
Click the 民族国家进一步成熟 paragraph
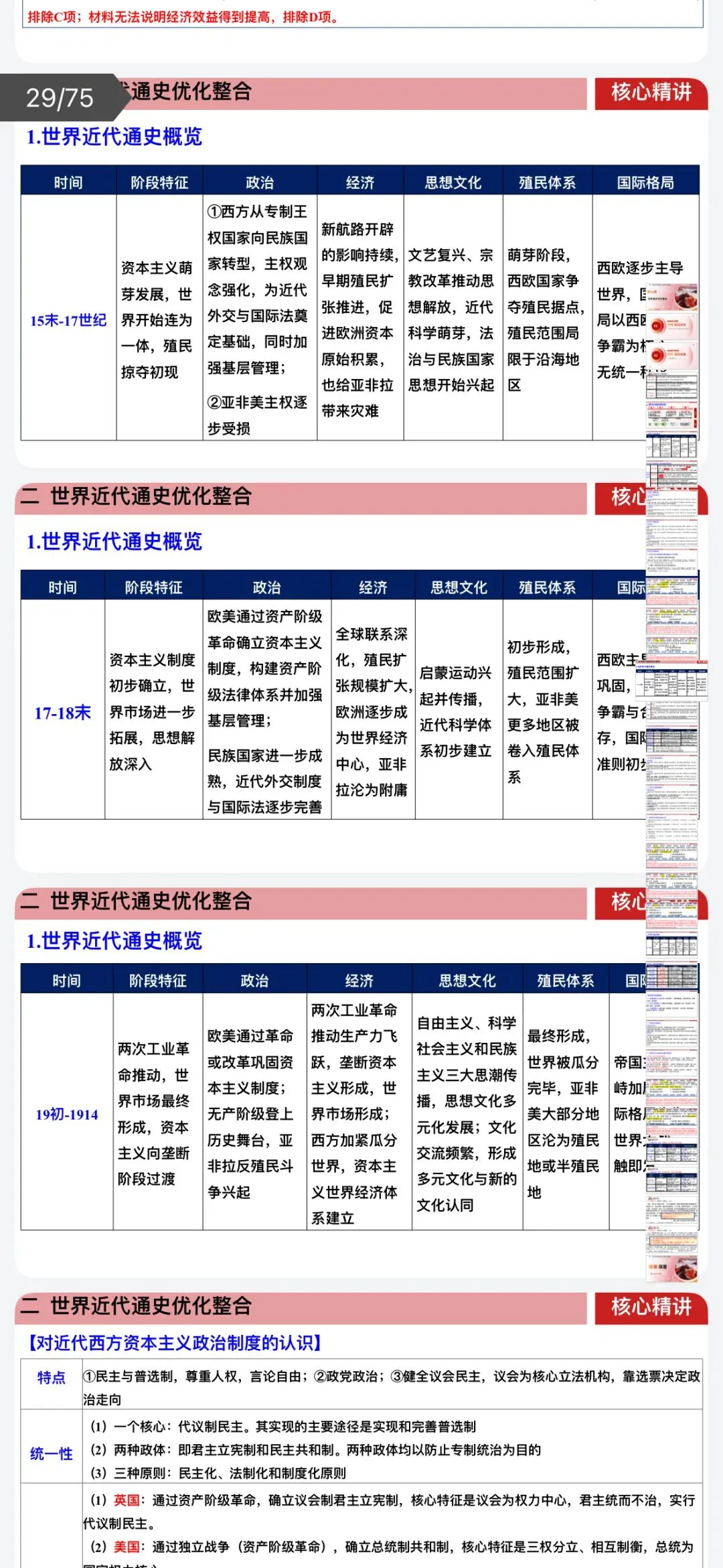[265, 781]
